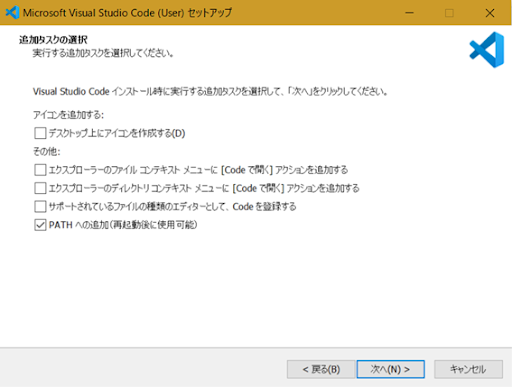Check the Explorer file context menu (ファイル コンテキスト) option
This screenshot has width=512, height=387.
tap(40, 170)
